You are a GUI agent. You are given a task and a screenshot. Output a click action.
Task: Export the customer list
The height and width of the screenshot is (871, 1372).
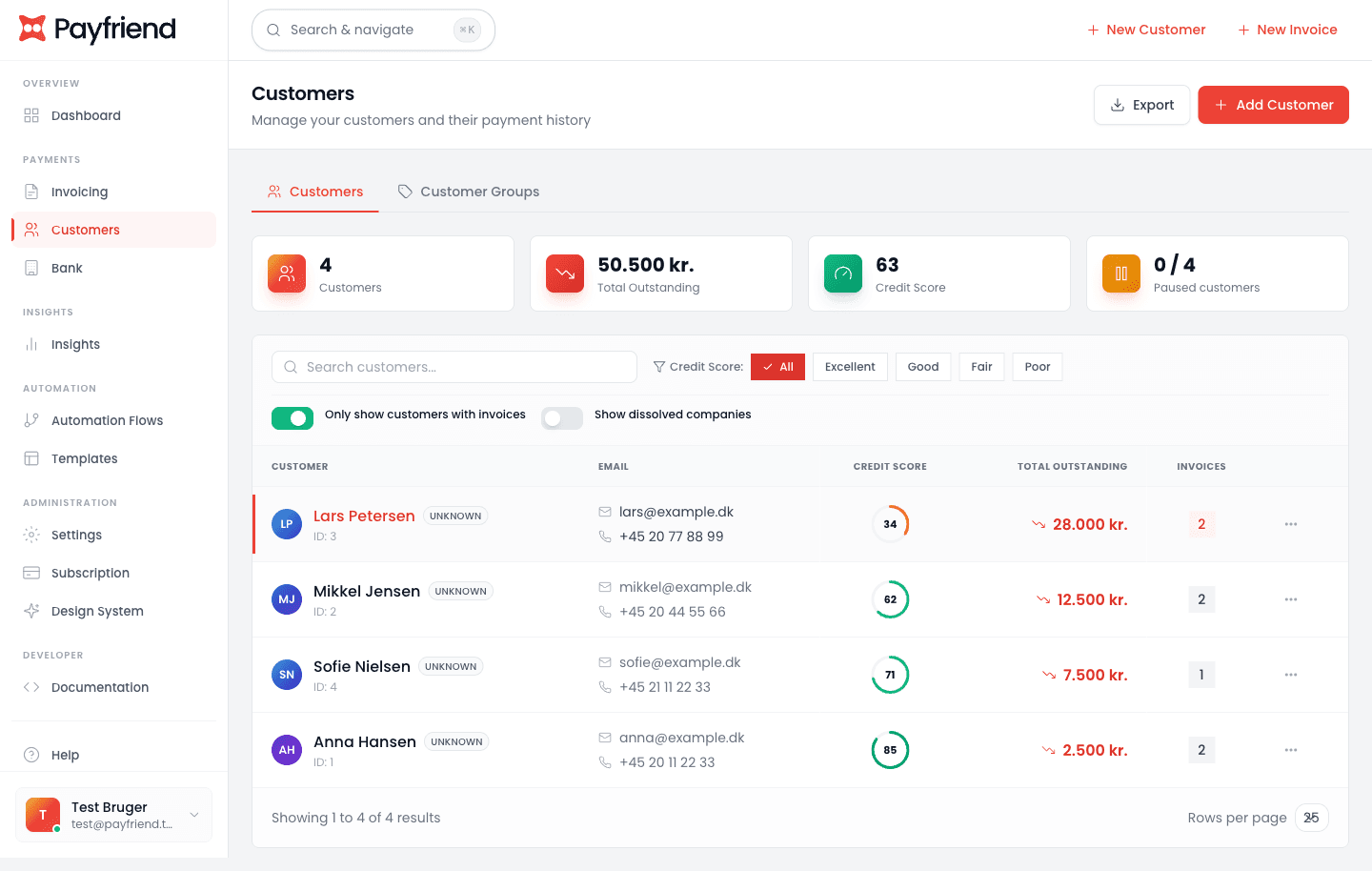point(1141,105)
